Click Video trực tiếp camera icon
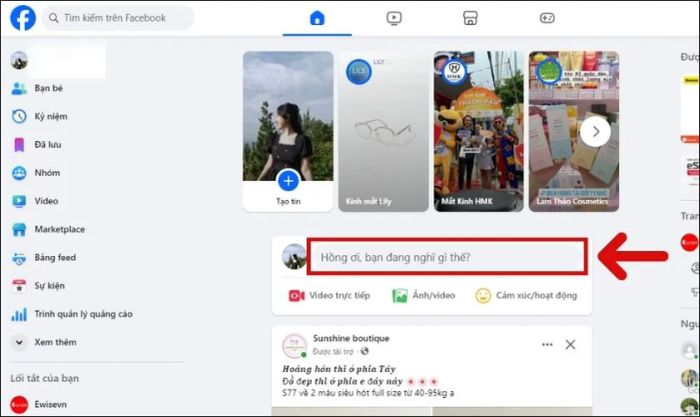 click(x=296, y=296)
